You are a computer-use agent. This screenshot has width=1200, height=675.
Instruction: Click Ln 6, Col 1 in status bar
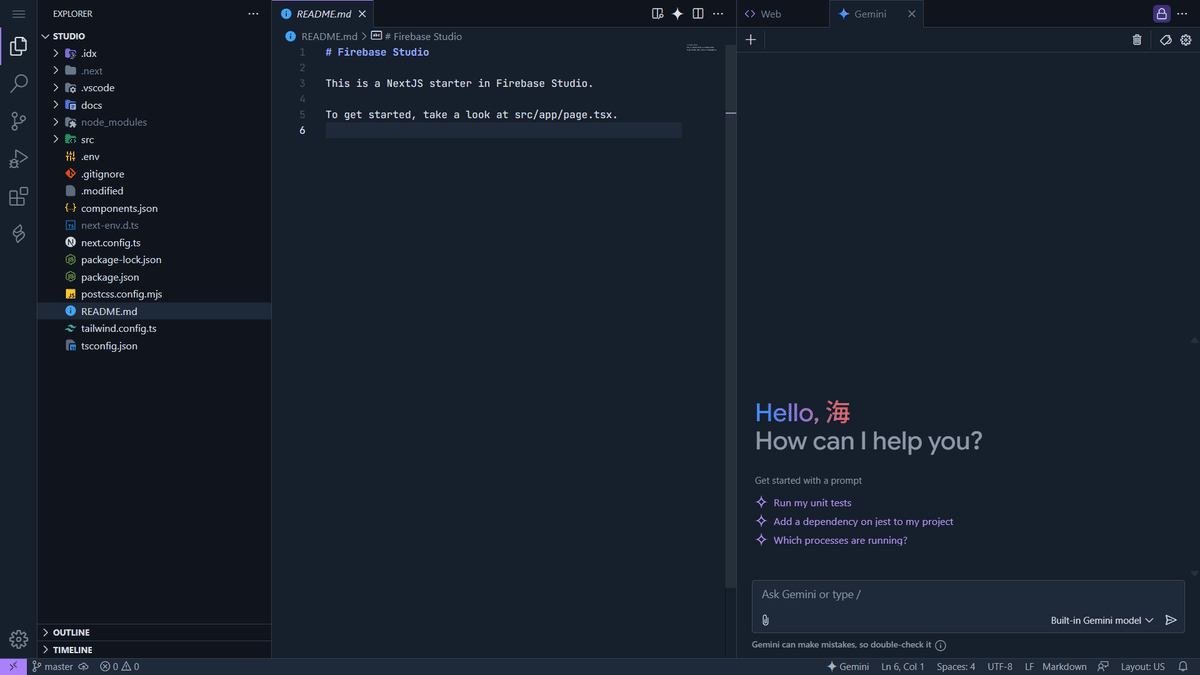pos(903,666)
